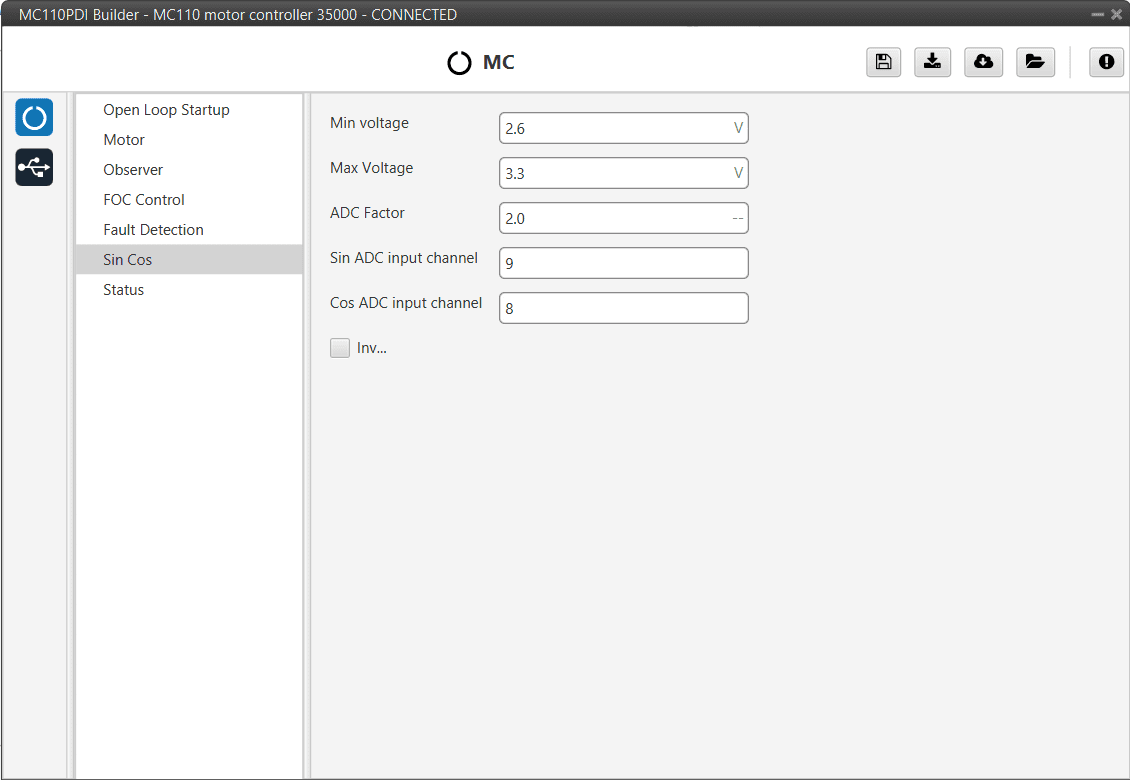The height and width of the screenshot is (780, 1130).
Task: Click the download-to-disk icon in the toolbar
Action: [933, 62]
